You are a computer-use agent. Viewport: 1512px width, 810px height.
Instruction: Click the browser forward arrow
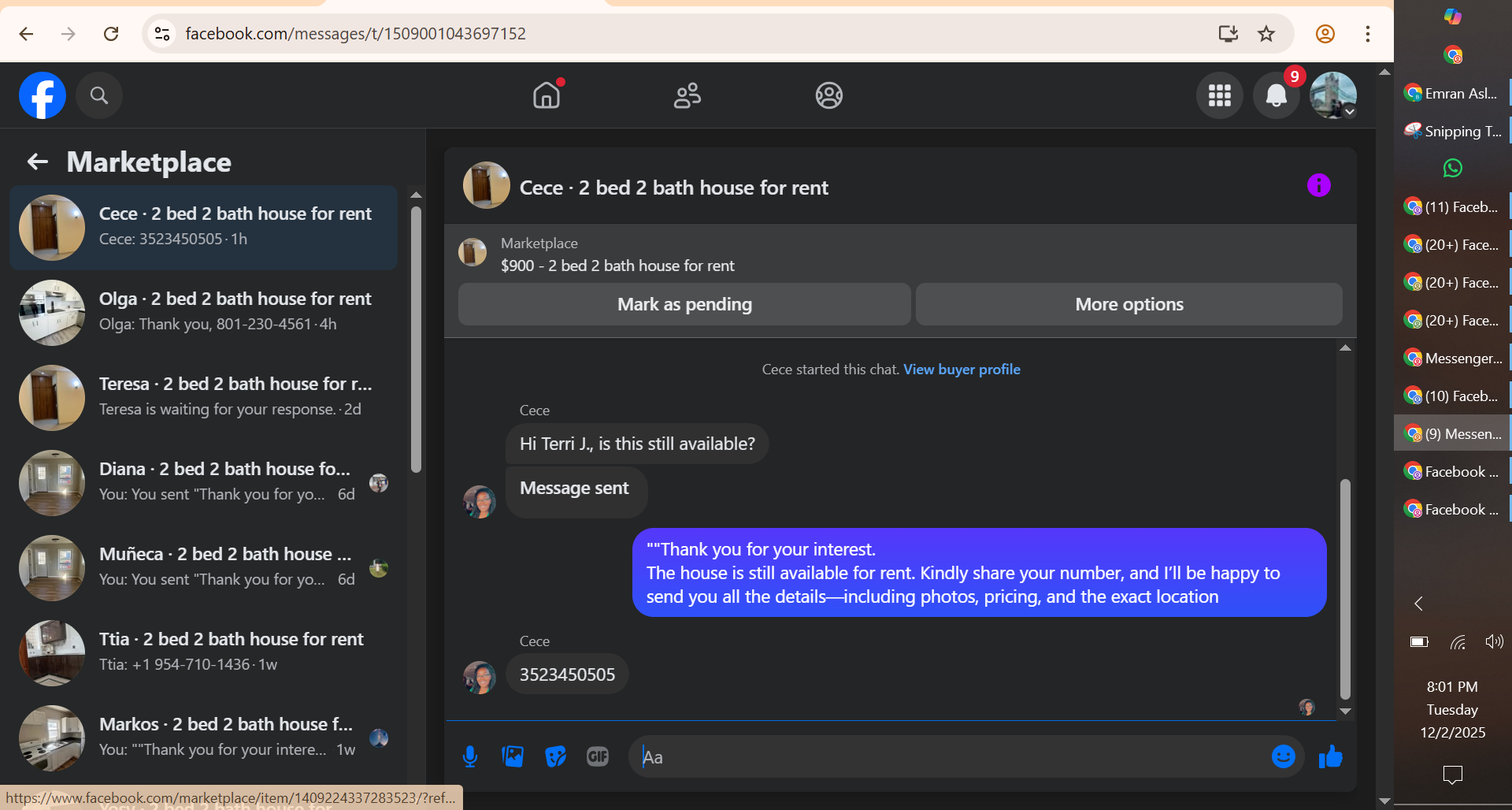point(69,34)
